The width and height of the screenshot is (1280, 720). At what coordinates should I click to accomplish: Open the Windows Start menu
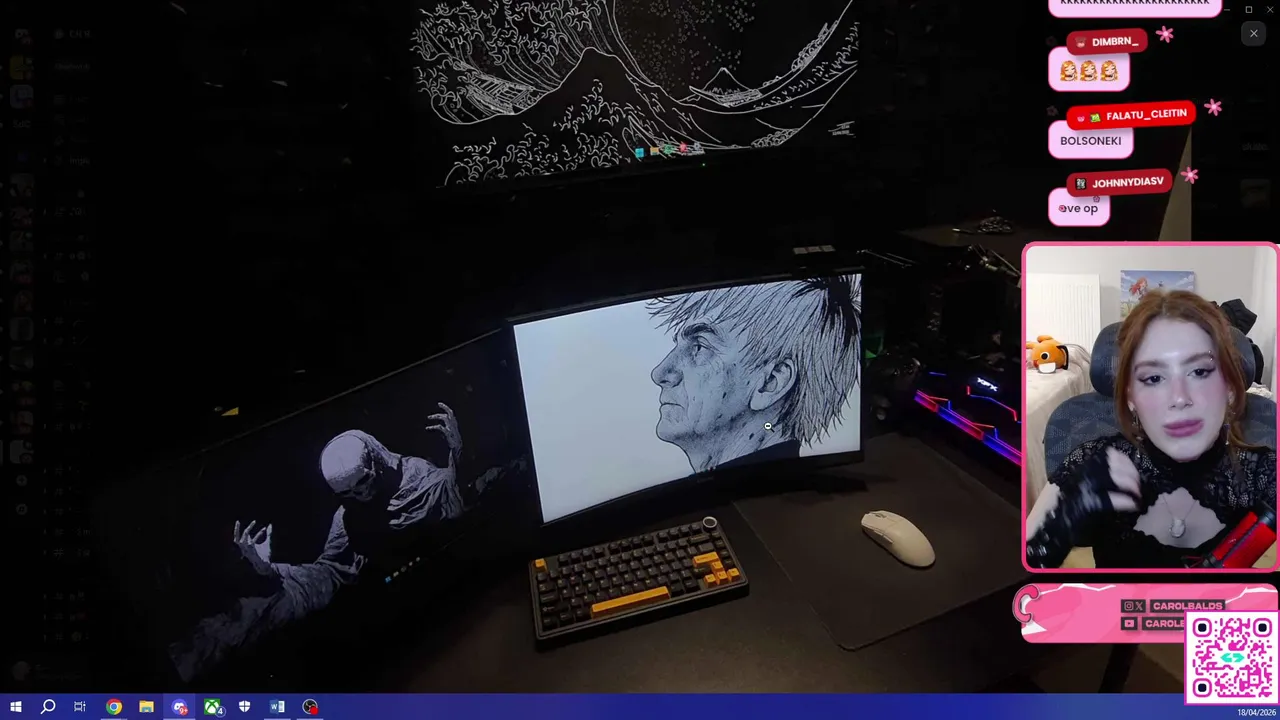(15, 707)
